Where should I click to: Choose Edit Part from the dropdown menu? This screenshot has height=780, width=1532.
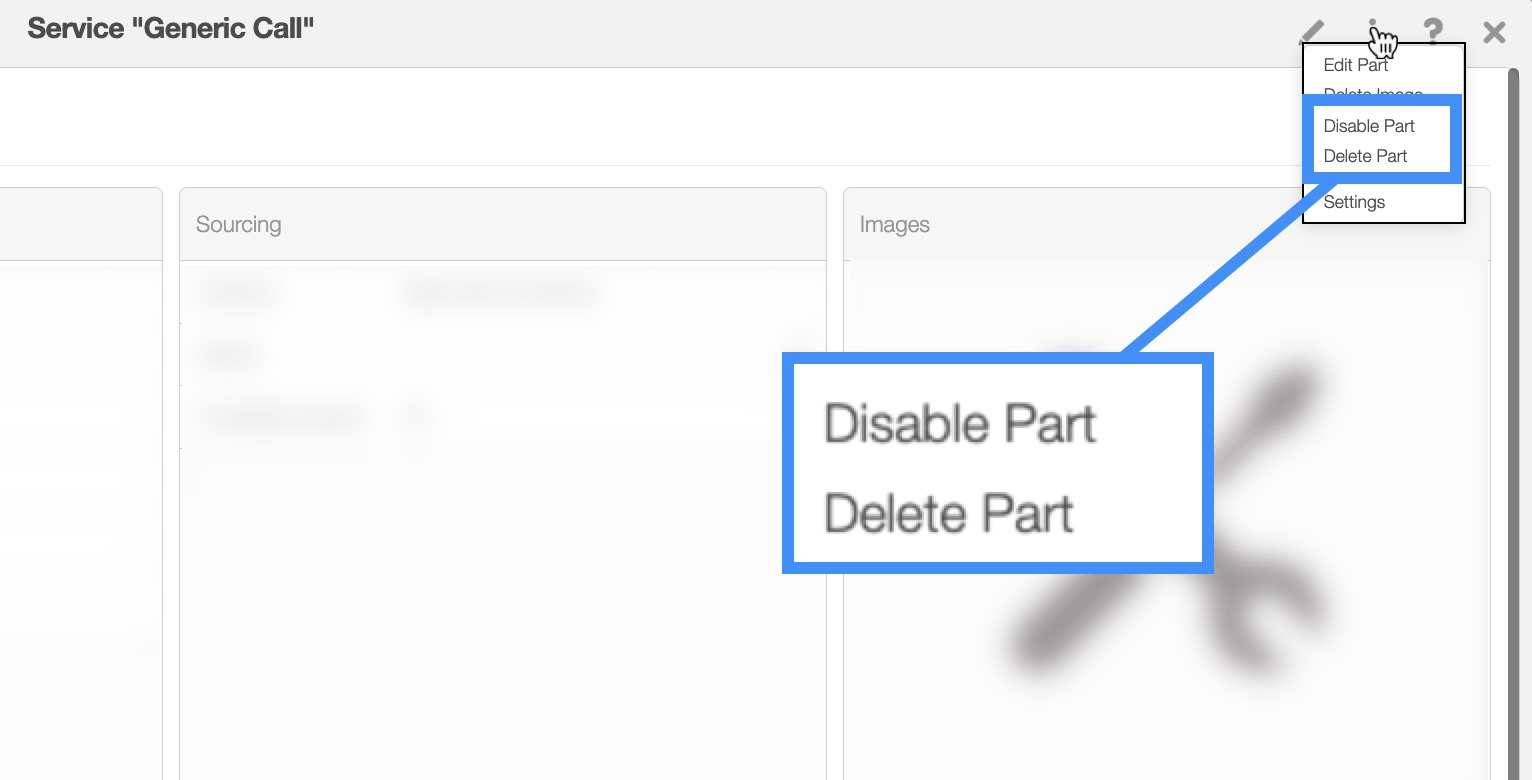click(x=1355, y=65)
